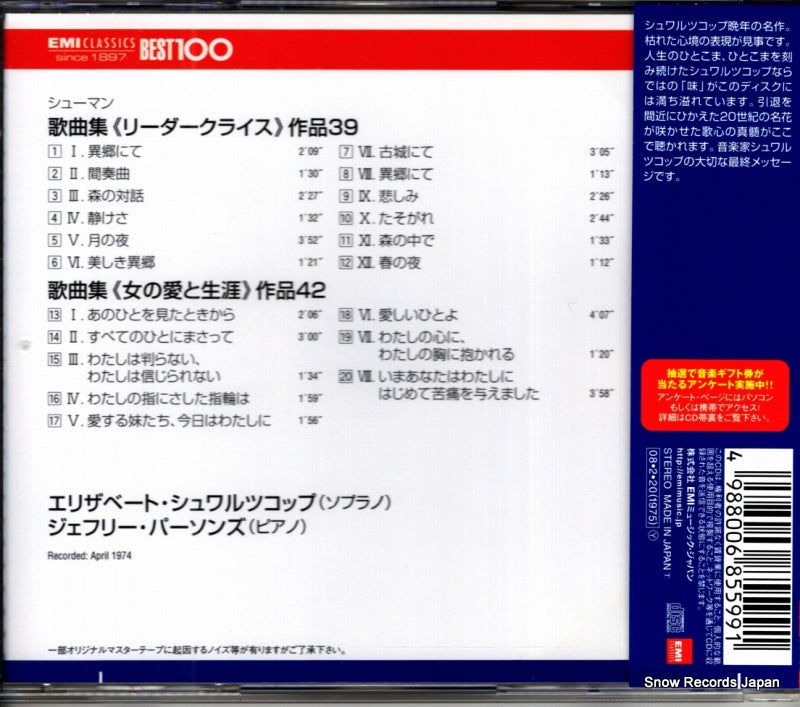Select track 1 title Ⅰ.異郷にて
The image size is (800, 707).
[x=105, y=152]
